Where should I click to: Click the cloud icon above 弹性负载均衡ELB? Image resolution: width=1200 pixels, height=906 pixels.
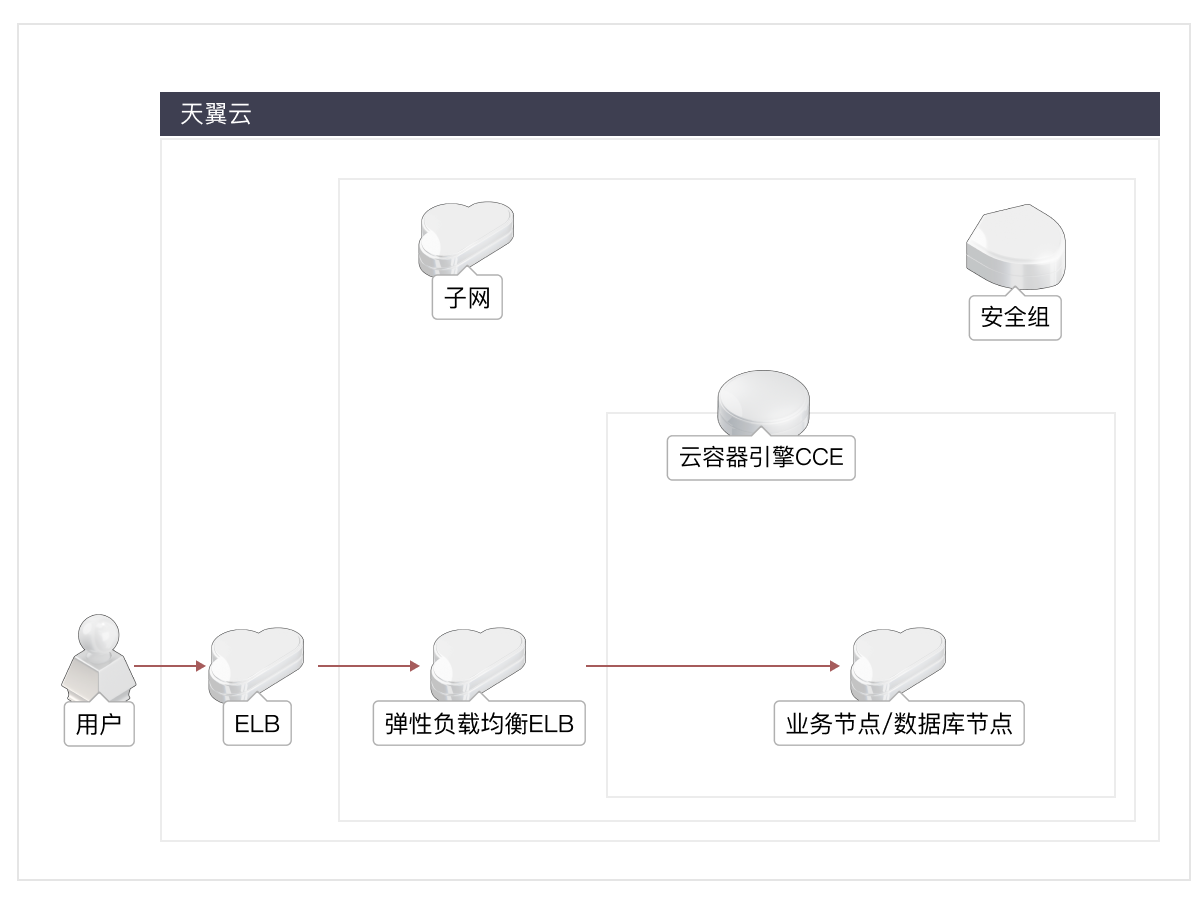pos(479,666)
